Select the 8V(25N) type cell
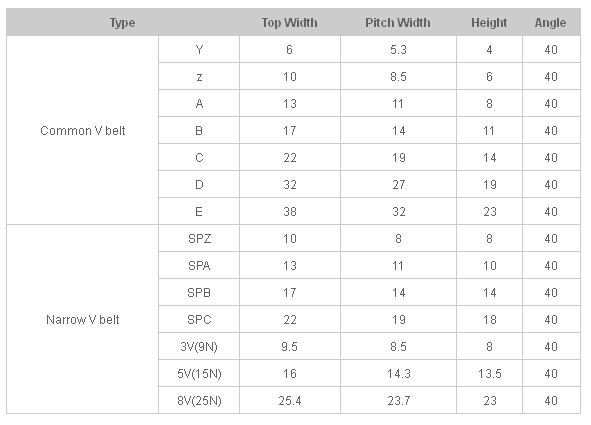 click(x=199, y=401)
